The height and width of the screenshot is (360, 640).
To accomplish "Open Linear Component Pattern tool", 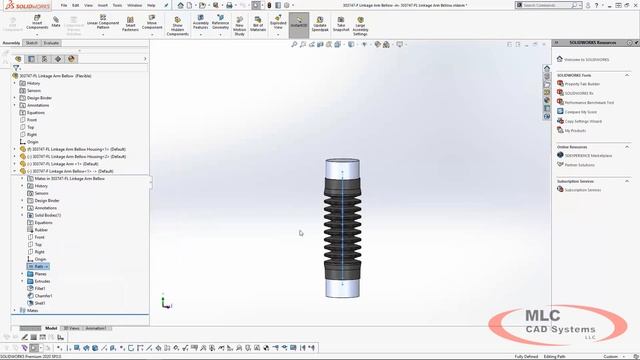I will 103,22.
